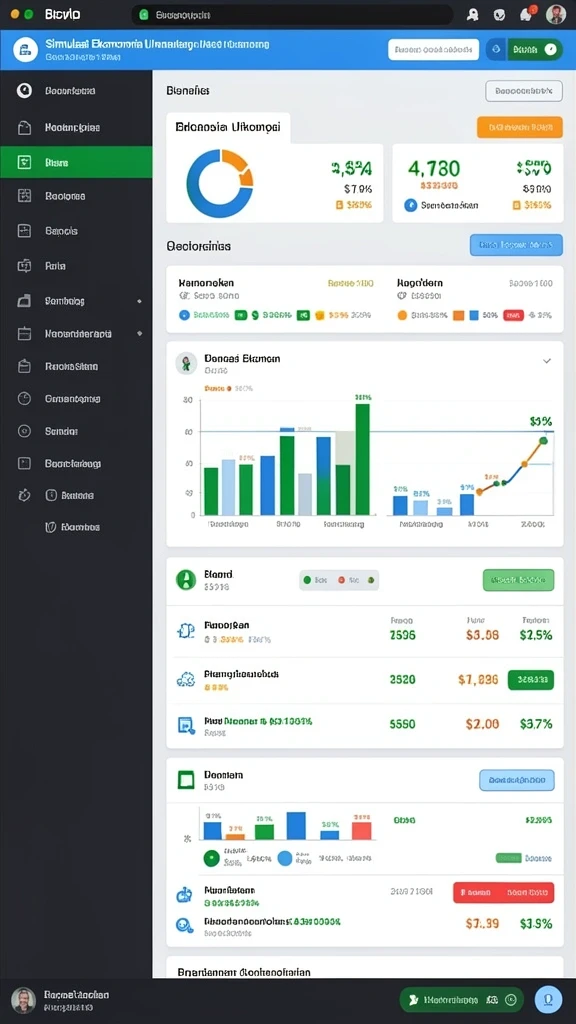Screen dimensions: 576x1024
Task: Click the green avatar icon in bar chart card
Action: coord(186,364)
